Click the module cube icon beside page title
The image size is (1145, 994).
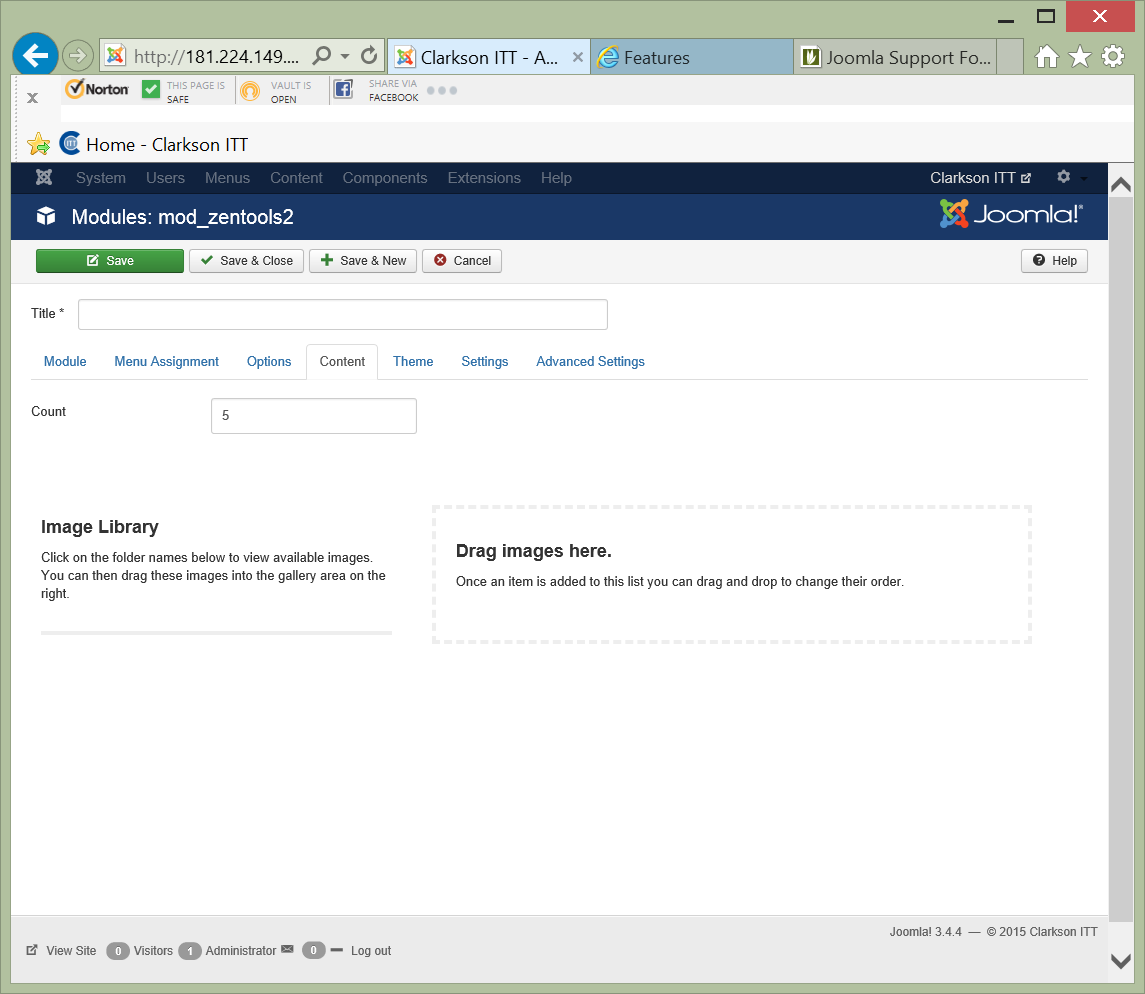(x=46, y=216)
